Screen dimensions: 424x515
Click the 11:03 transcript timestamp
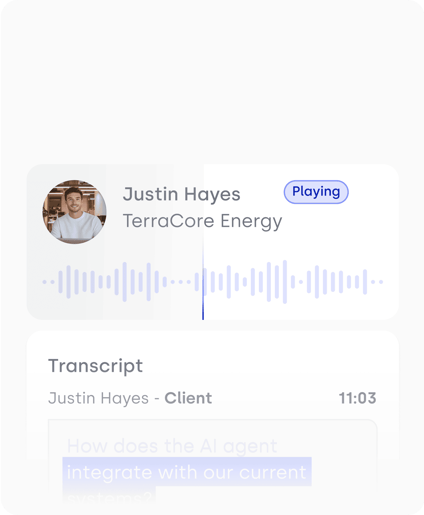pyautogui.click(x=357, y=398)
